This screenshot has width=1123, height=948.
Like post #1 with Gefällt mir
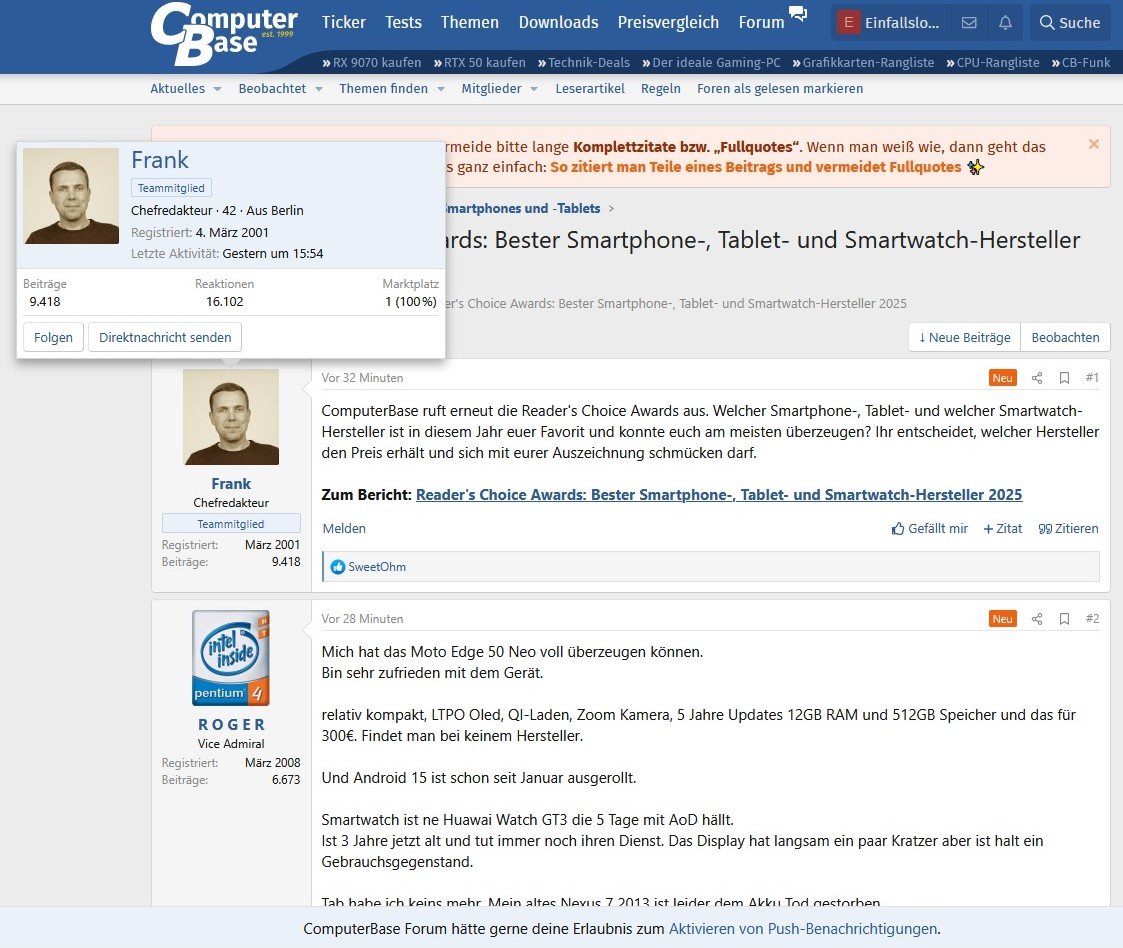(x=930, y=528)
